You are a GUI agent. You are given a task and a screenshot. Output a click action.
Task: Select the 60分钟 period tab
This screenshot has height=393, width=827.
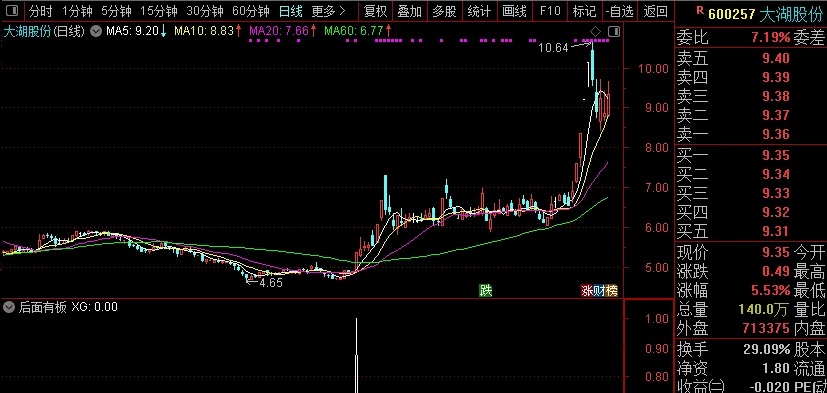coord(251,11)
